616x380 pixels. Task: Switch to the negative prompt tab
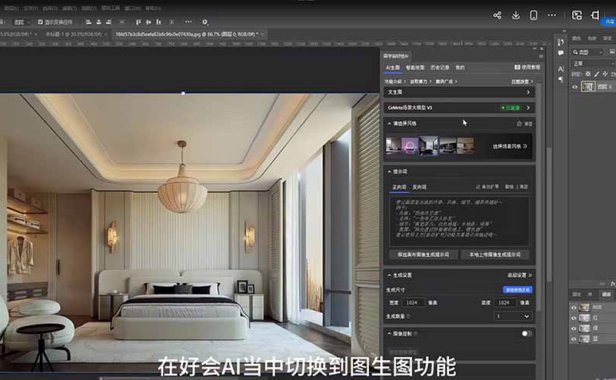click(419, 187)
